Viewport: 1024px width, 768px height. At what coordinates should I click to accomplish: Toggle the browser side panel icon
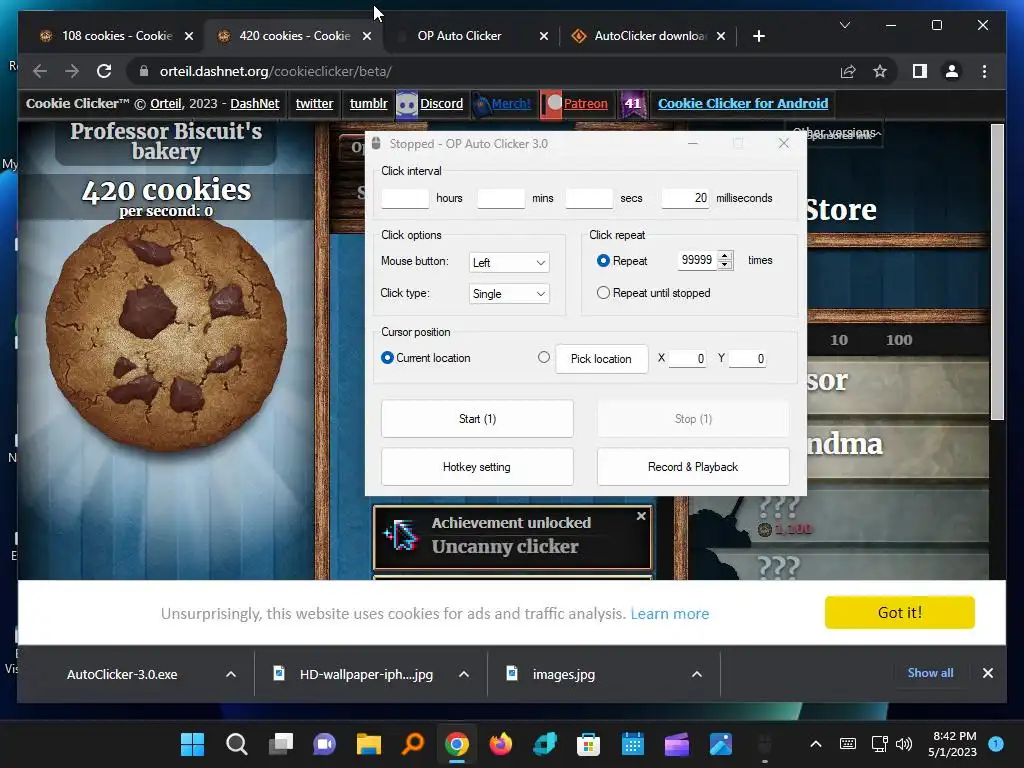point(920,71)
